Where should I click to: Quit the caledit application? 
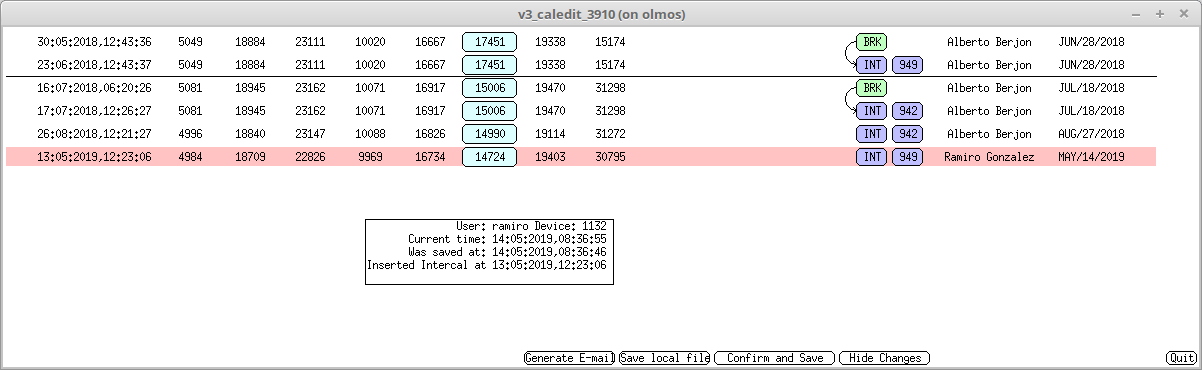pos(1181,358)
